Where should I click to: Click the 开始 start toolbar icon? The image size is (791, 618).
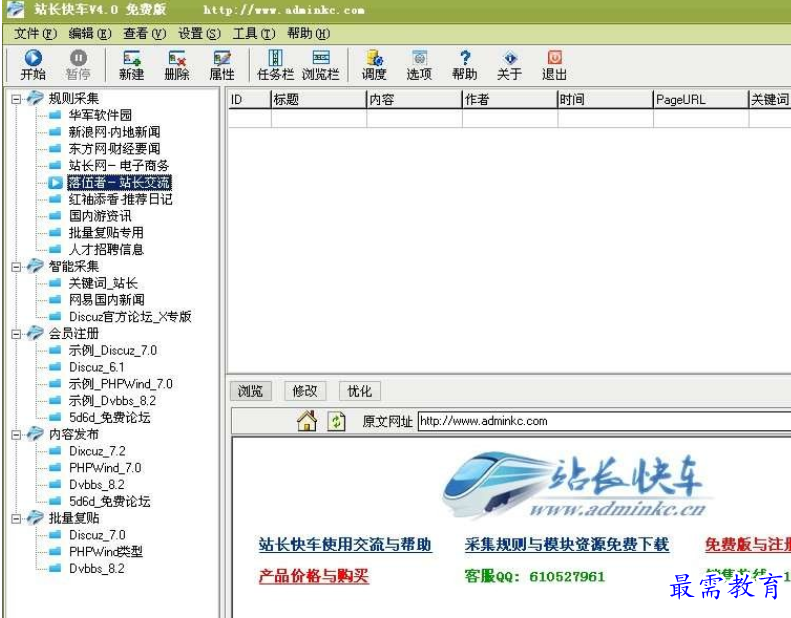tap(33, 58)
